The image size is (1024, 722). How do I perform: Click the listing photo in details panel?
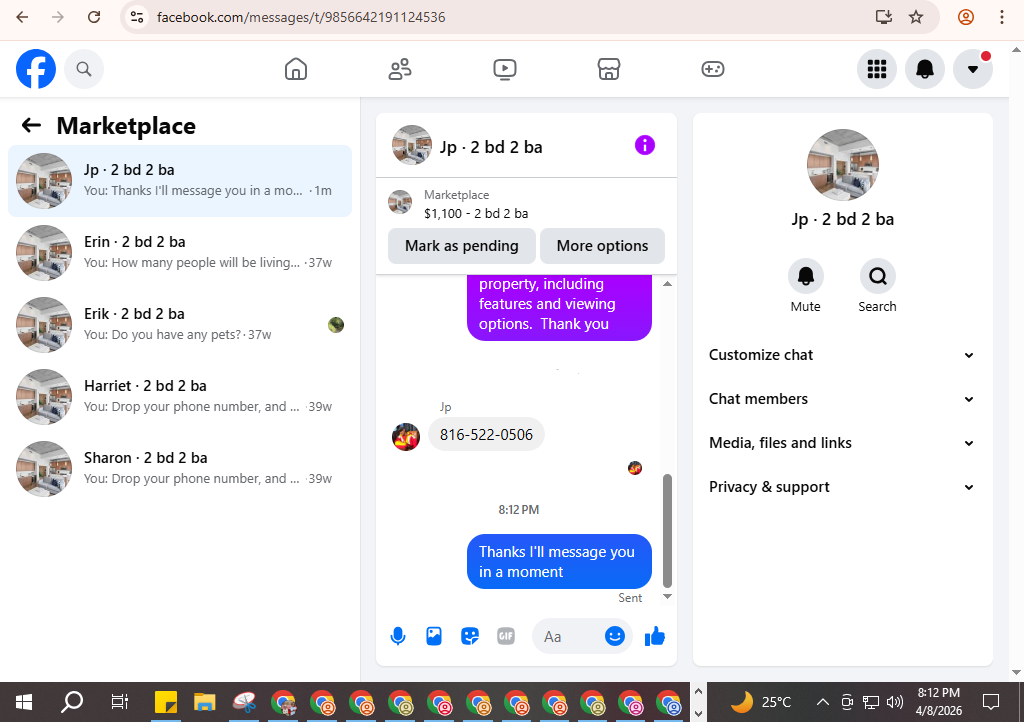(x=842, y=165)
